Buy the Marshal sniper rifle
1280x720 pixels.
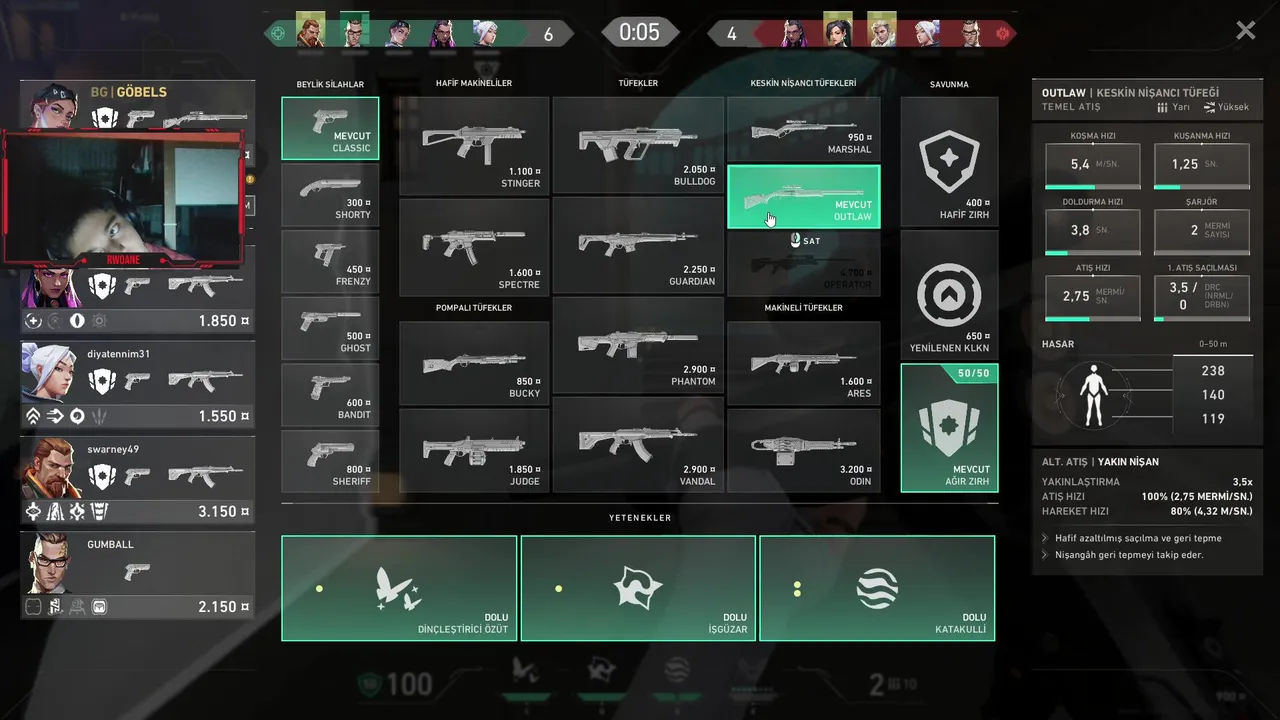click(804, 129)
